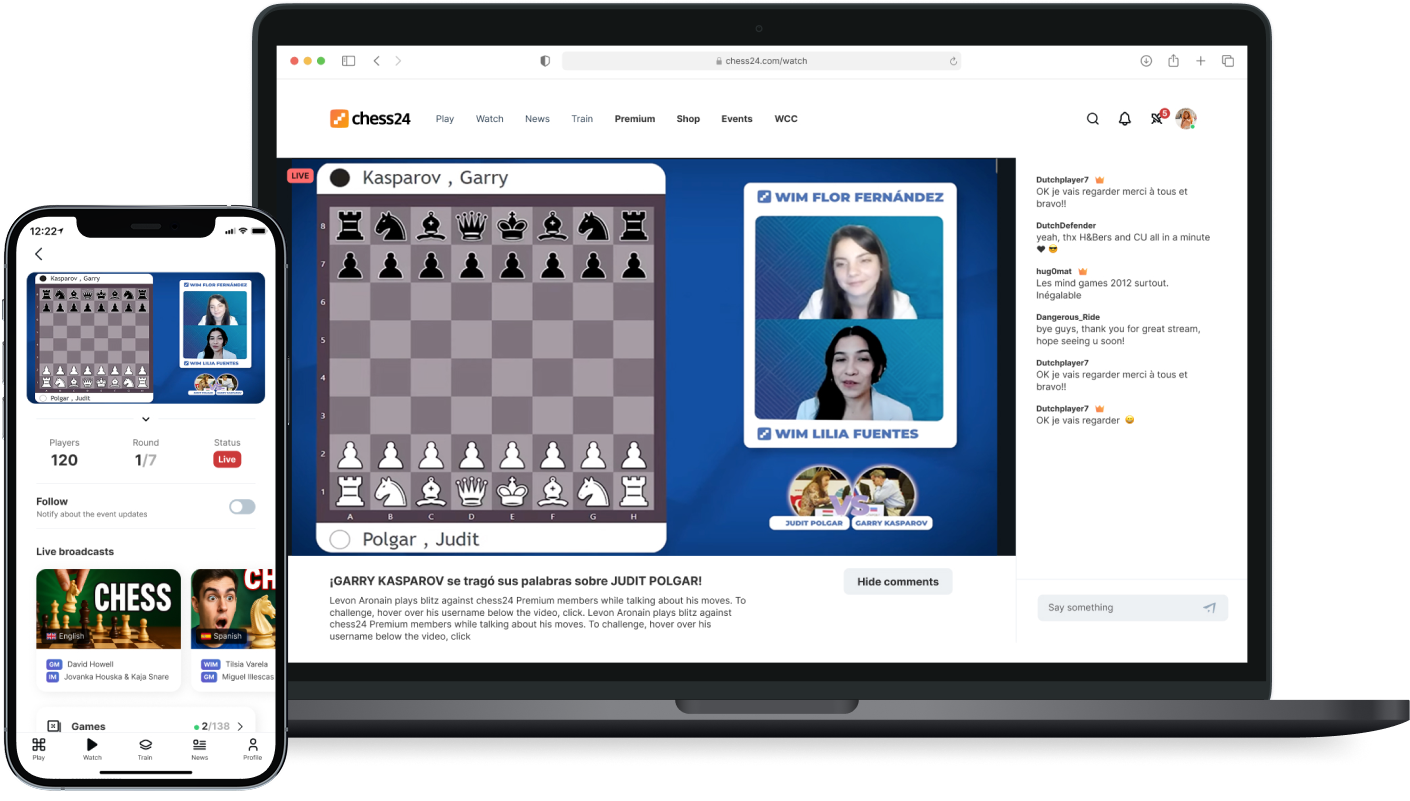
Task: Open the Play menu in the chess24 navigation
Action: [x=445, y=119]
